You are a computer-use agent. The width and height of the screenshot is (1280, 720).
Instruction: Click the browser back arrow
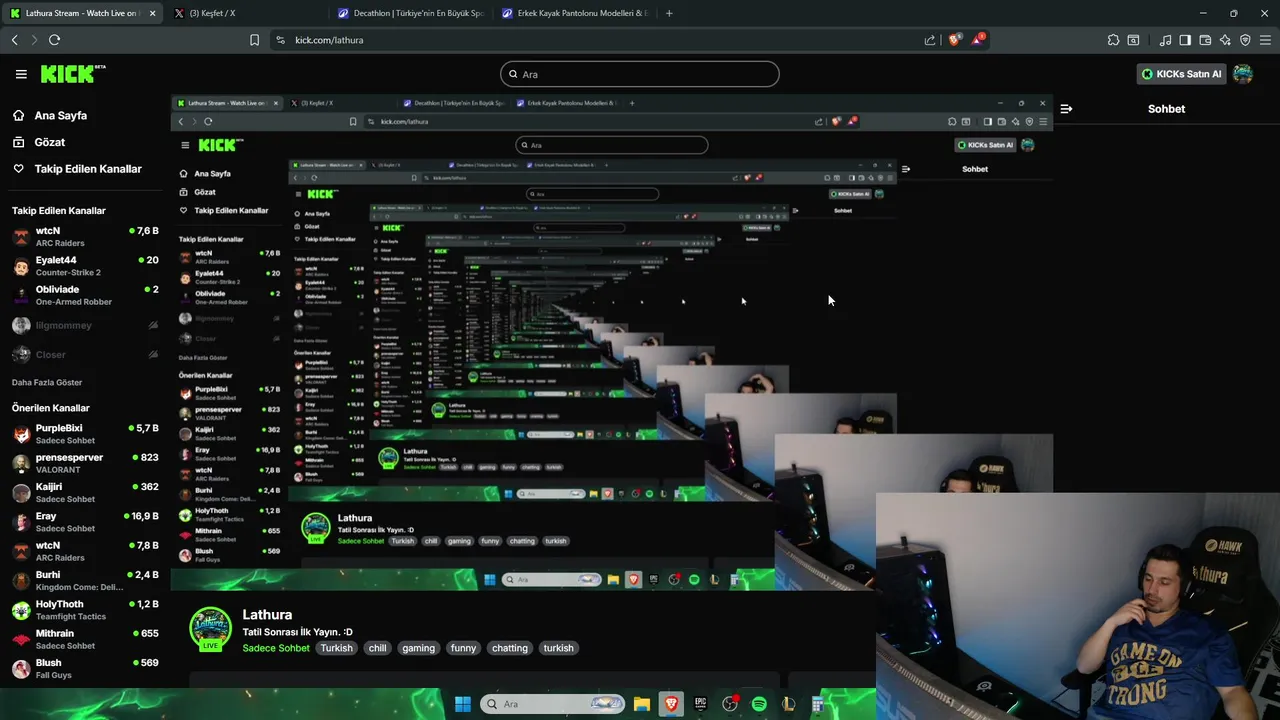[x=14, y=40]
